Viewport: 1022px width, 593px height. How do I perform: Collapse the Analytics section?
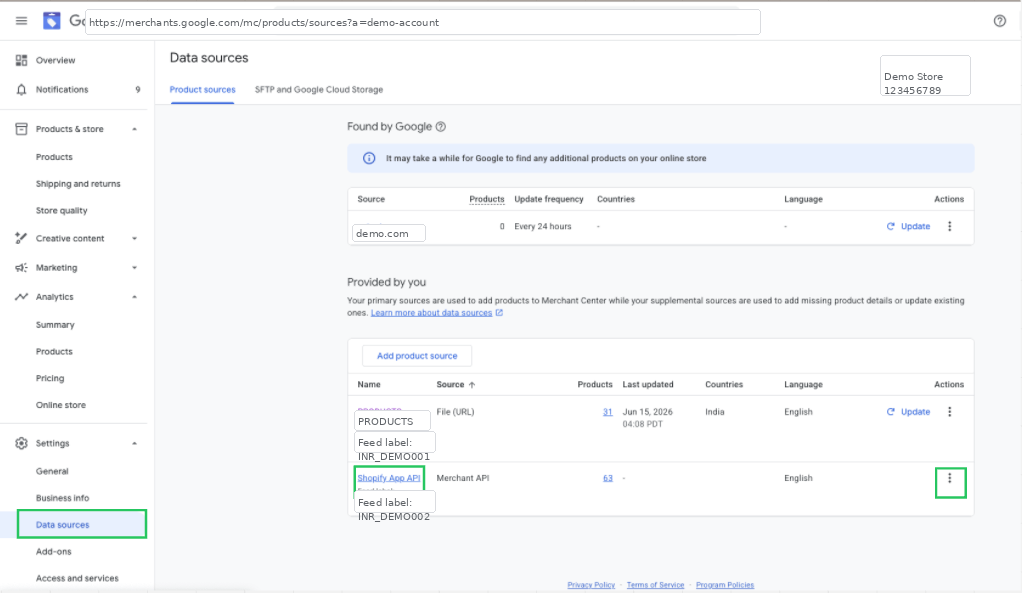pyautogui.click(x=134, y=296)
